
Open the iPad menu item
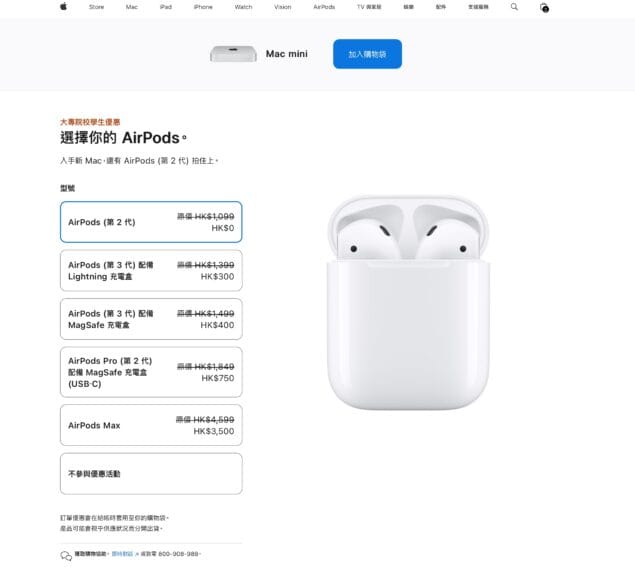click(x=166, y=7)
